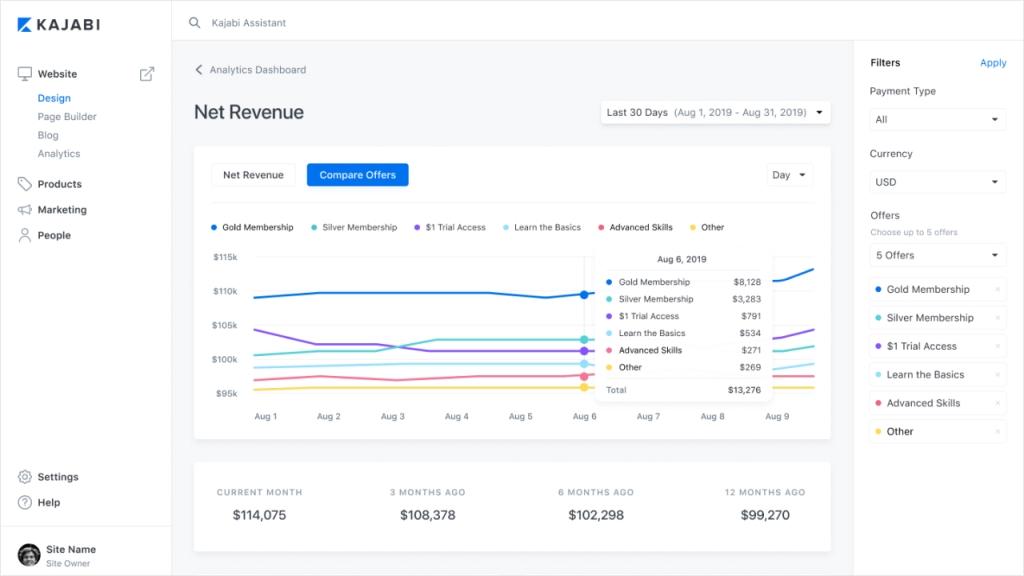
Task: Click the search magnifier icon
Action: point(193,22)
